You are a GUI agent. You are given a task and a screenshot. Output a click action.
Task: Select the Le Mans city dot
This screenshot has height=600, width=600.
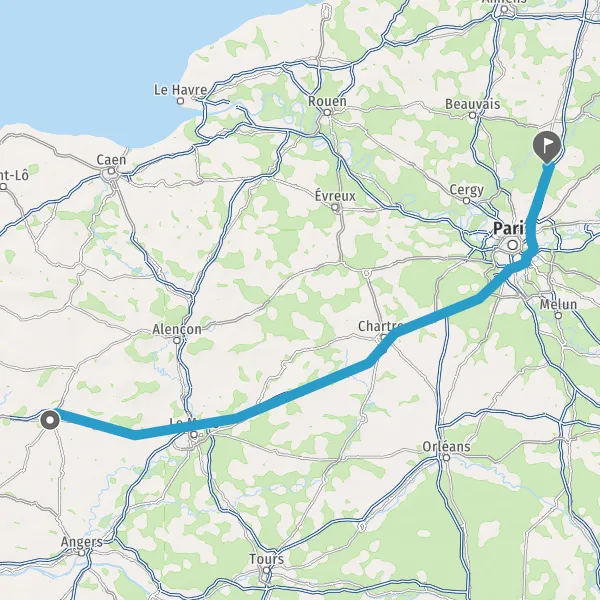(194, 435)
